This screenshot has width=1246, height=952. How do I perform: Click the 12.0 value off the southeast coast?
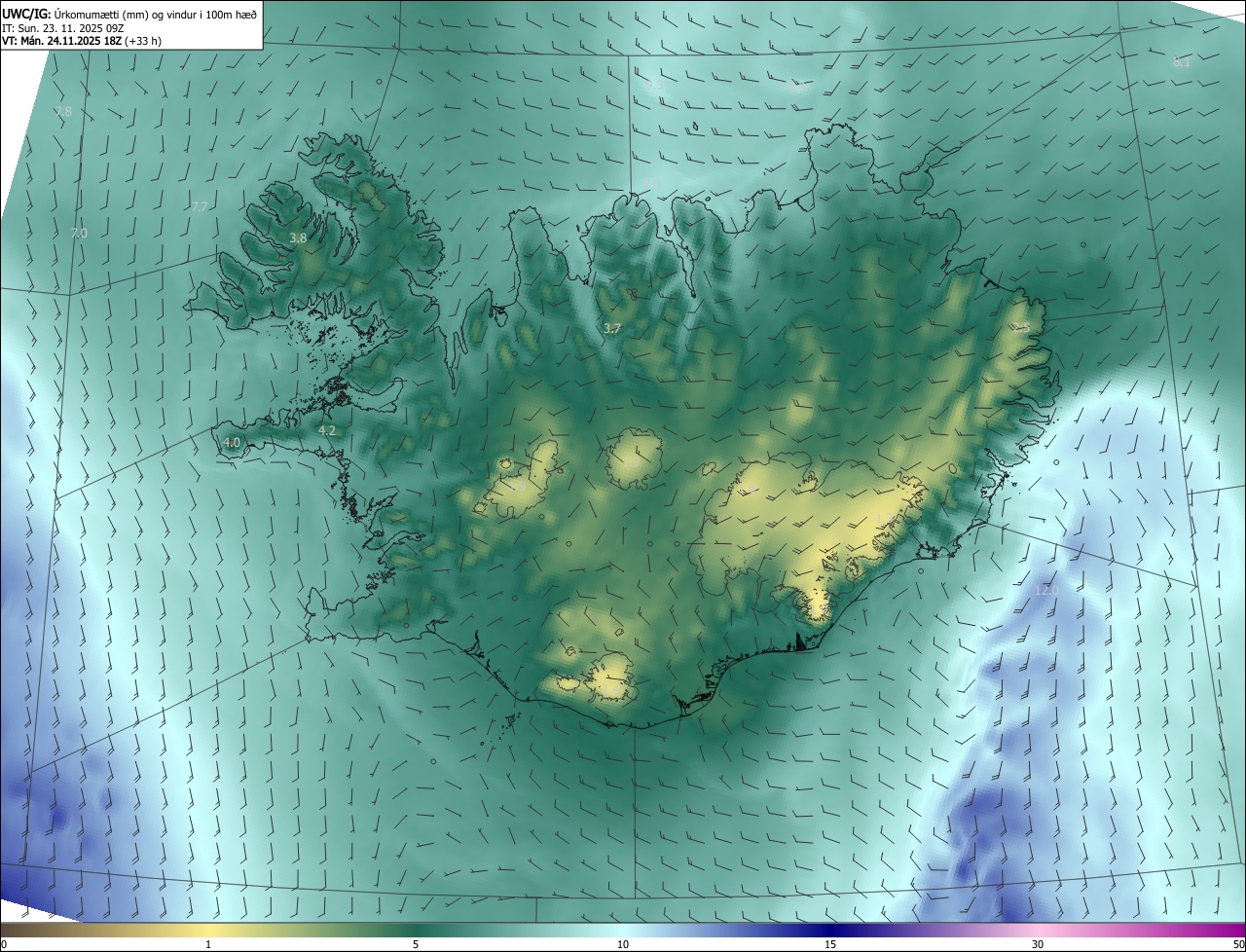tap(1045, 590)
